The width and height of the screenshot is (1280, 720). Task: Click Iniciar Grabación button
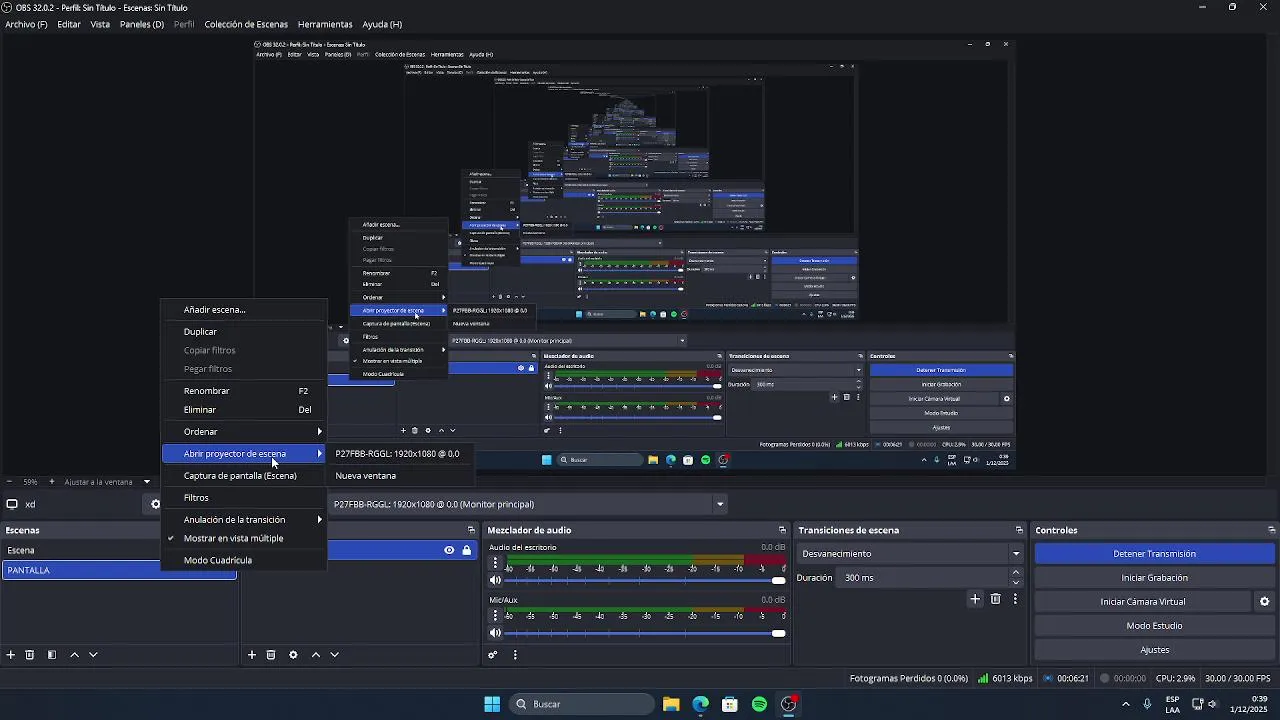[1154, 578]
